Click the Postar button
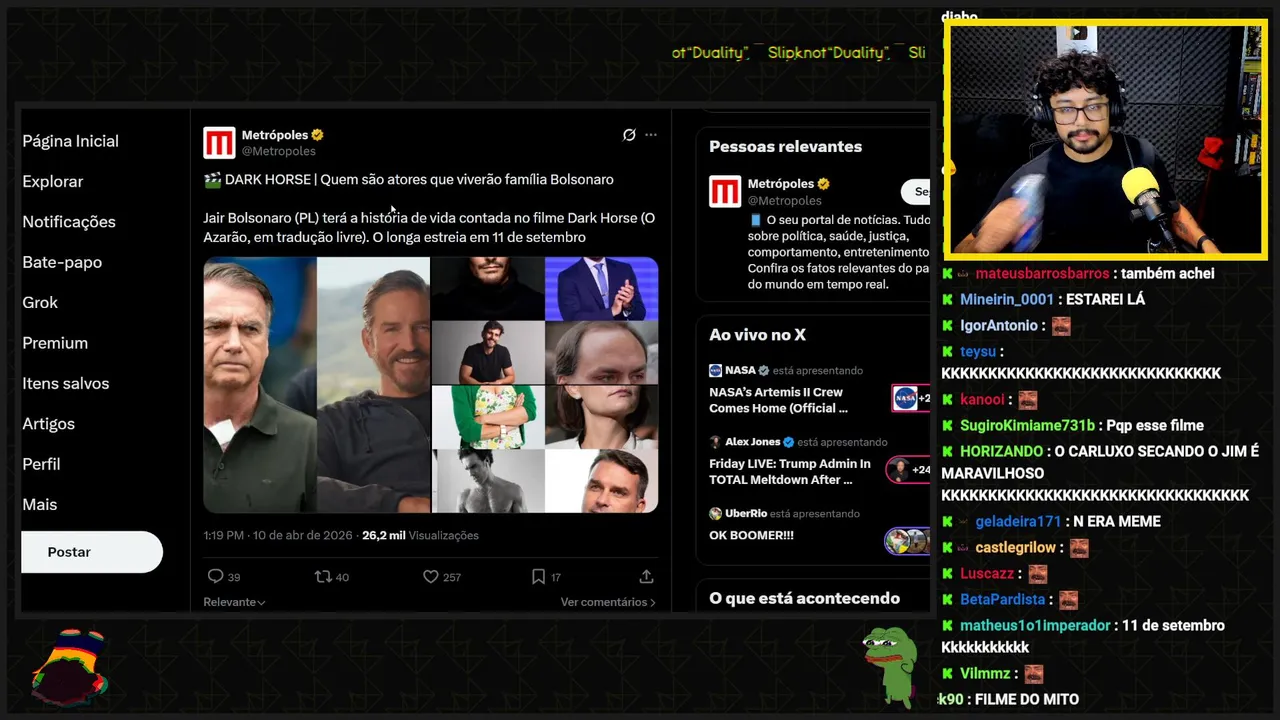This screenshot has width=1280, height=720. click(92, 552)
